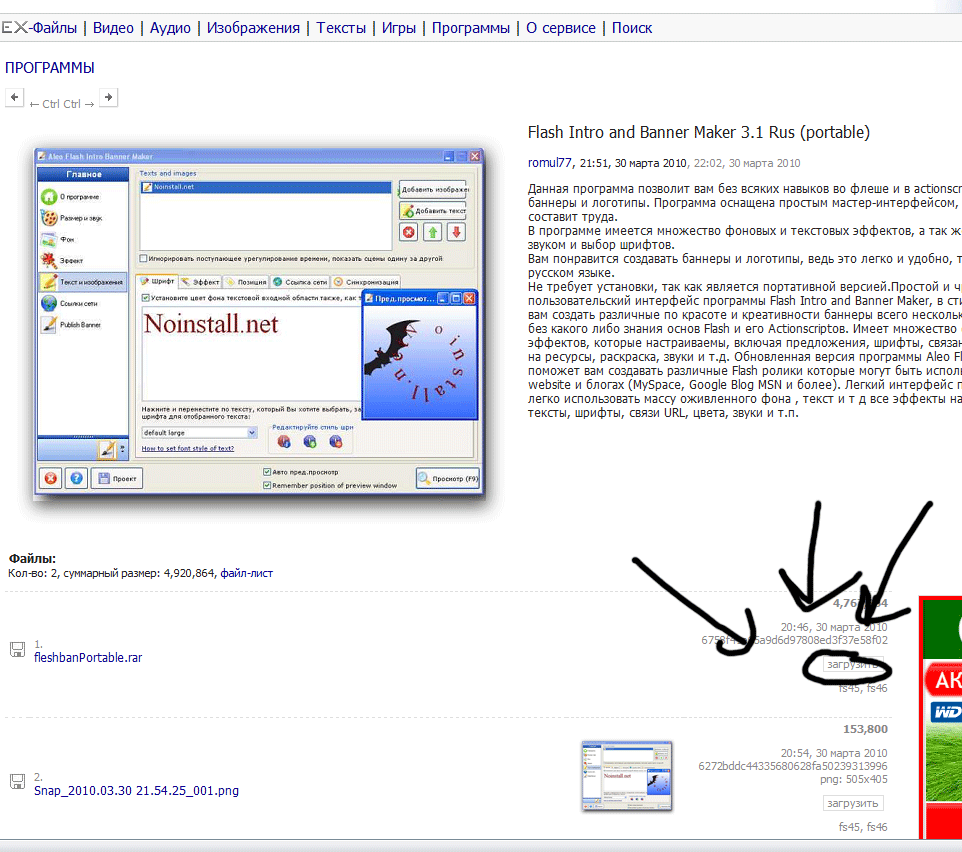Viewport: 962px width, 852px height.
Task: Click загрузить button for fleshbanPortable.rar
Action: tap(853, 664)
